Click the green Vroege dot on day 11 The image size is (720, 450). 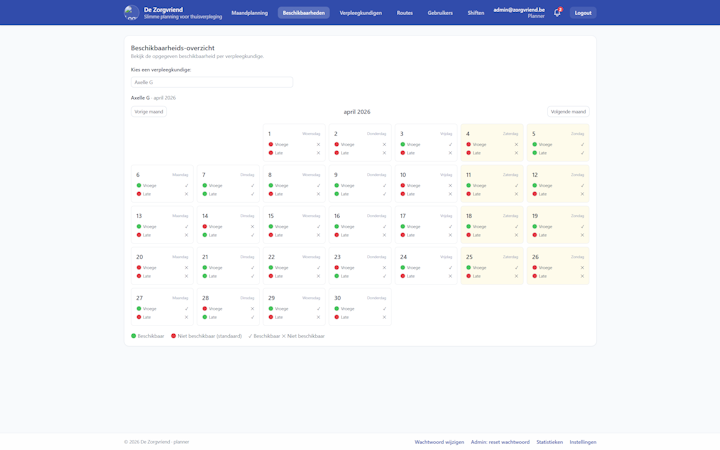pos(468,186)
